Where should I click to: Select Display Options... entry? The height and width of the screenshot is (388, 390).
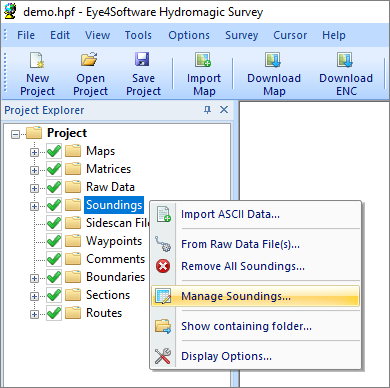click(255, 356)
